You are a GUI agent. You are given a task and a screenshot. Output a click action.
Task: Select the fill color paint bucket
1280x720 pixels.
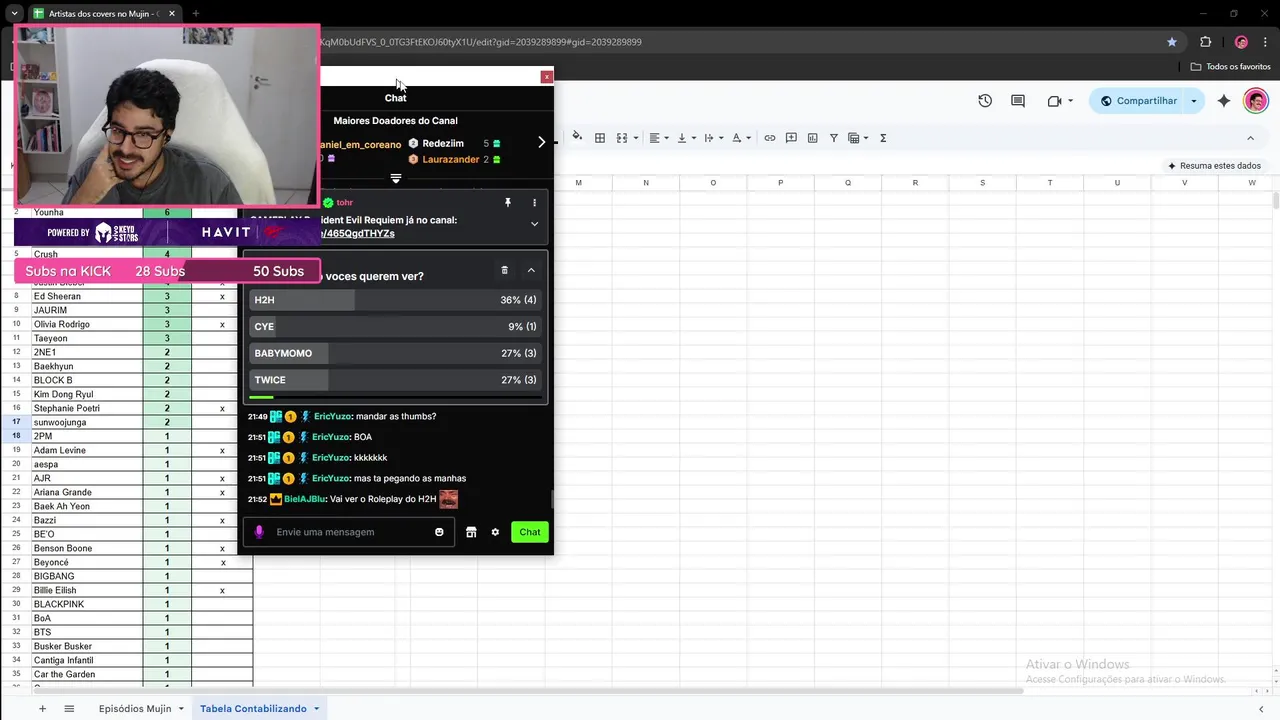click(x=577, y=138)
